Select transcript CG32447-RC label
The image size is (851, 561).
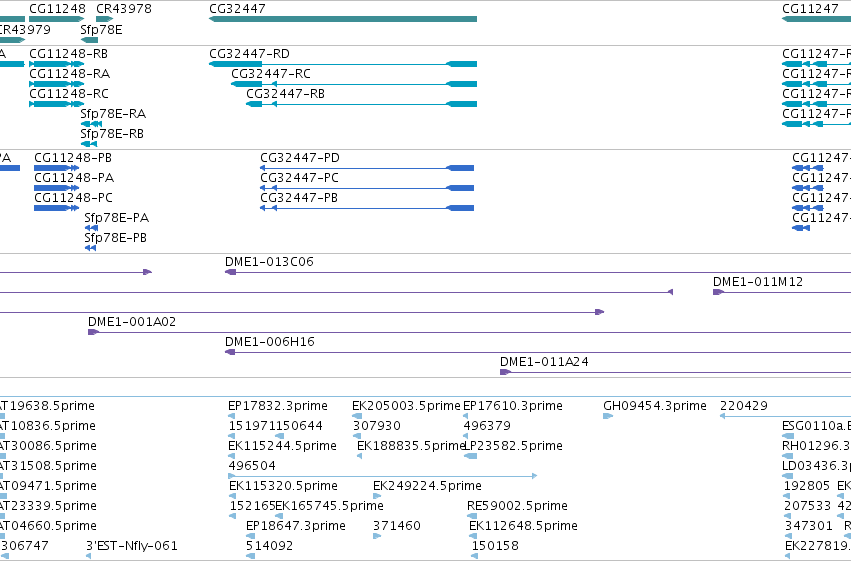271,73
